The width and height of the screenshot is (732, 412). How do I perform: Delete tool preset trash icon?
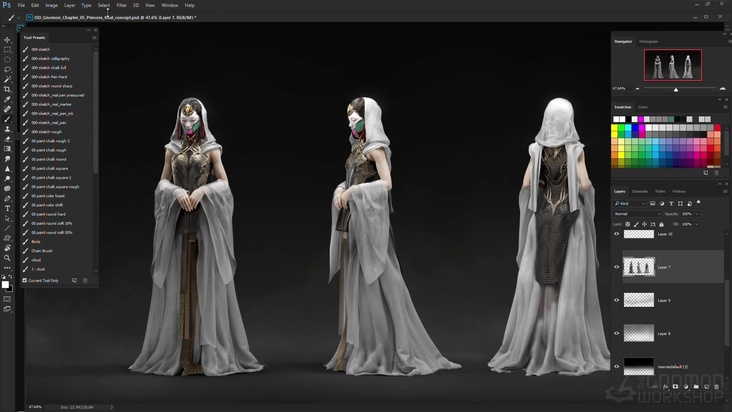coord(85,280)
